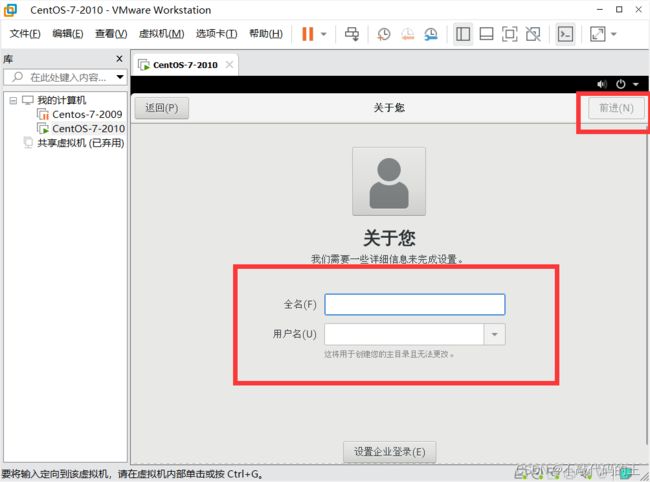Select 共享虚拟机 (已弃用) tree item
Image resolution: width=650 pixels, height=482 pixels.
click(x=80, y=143)
